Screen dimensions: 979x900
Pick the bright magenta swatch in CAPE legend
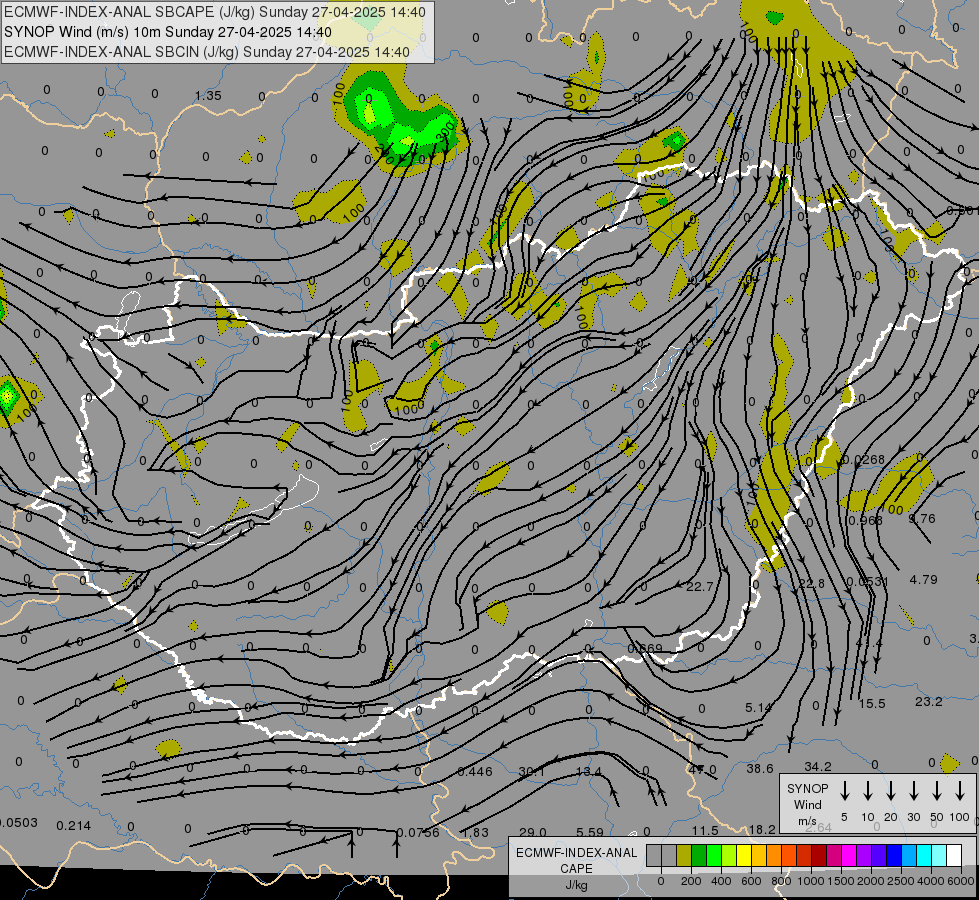[x=849, y=855]
